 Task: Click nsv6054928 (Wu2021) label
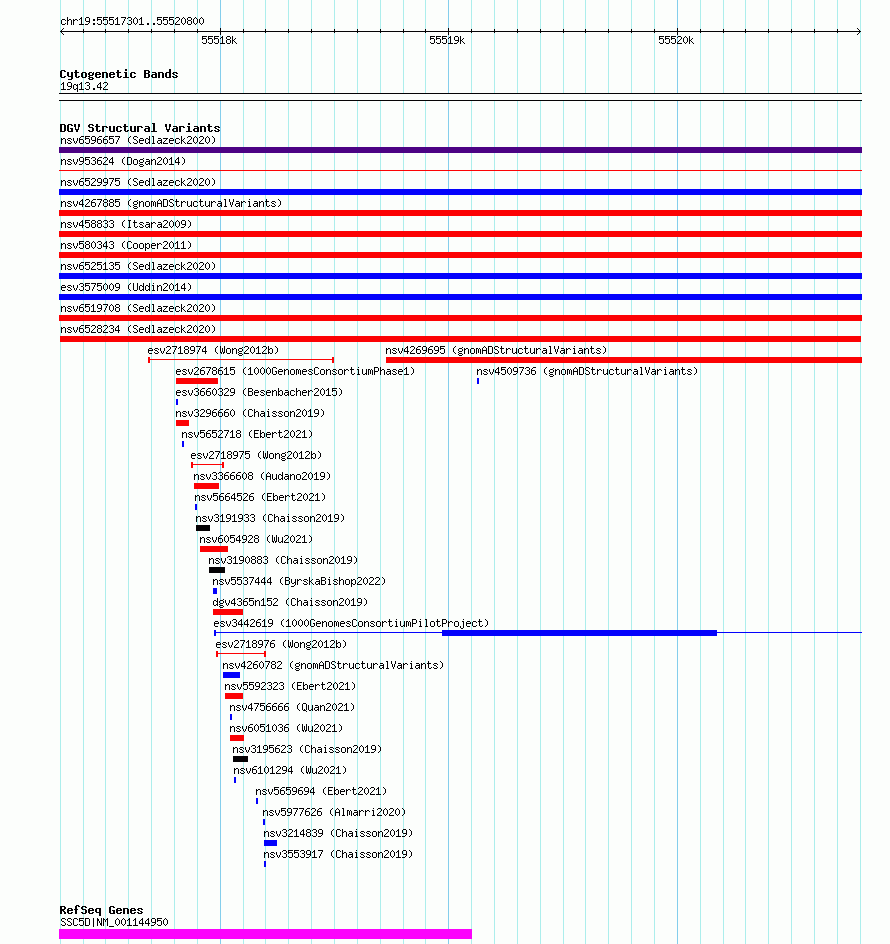click(256, 539)
